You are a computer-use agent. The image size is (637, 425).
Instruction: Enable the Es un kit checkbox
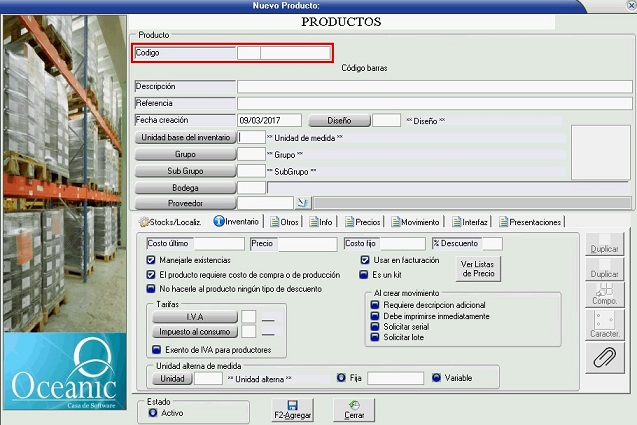pos(365,273)
